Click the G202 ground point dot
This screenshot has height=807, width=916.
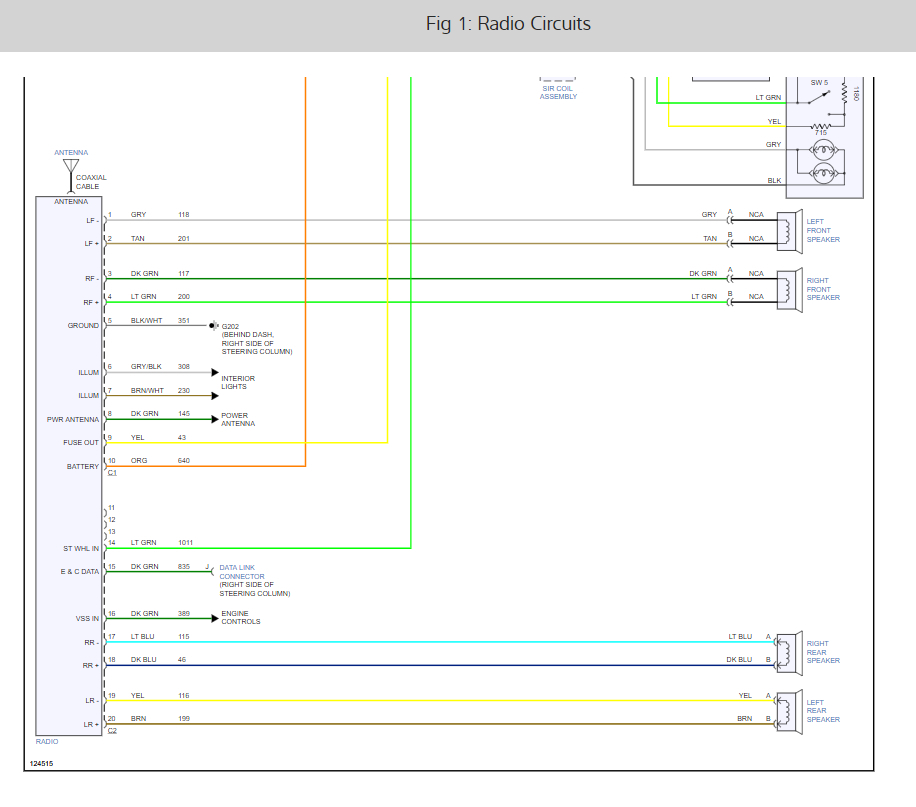(x=213, y=325)
